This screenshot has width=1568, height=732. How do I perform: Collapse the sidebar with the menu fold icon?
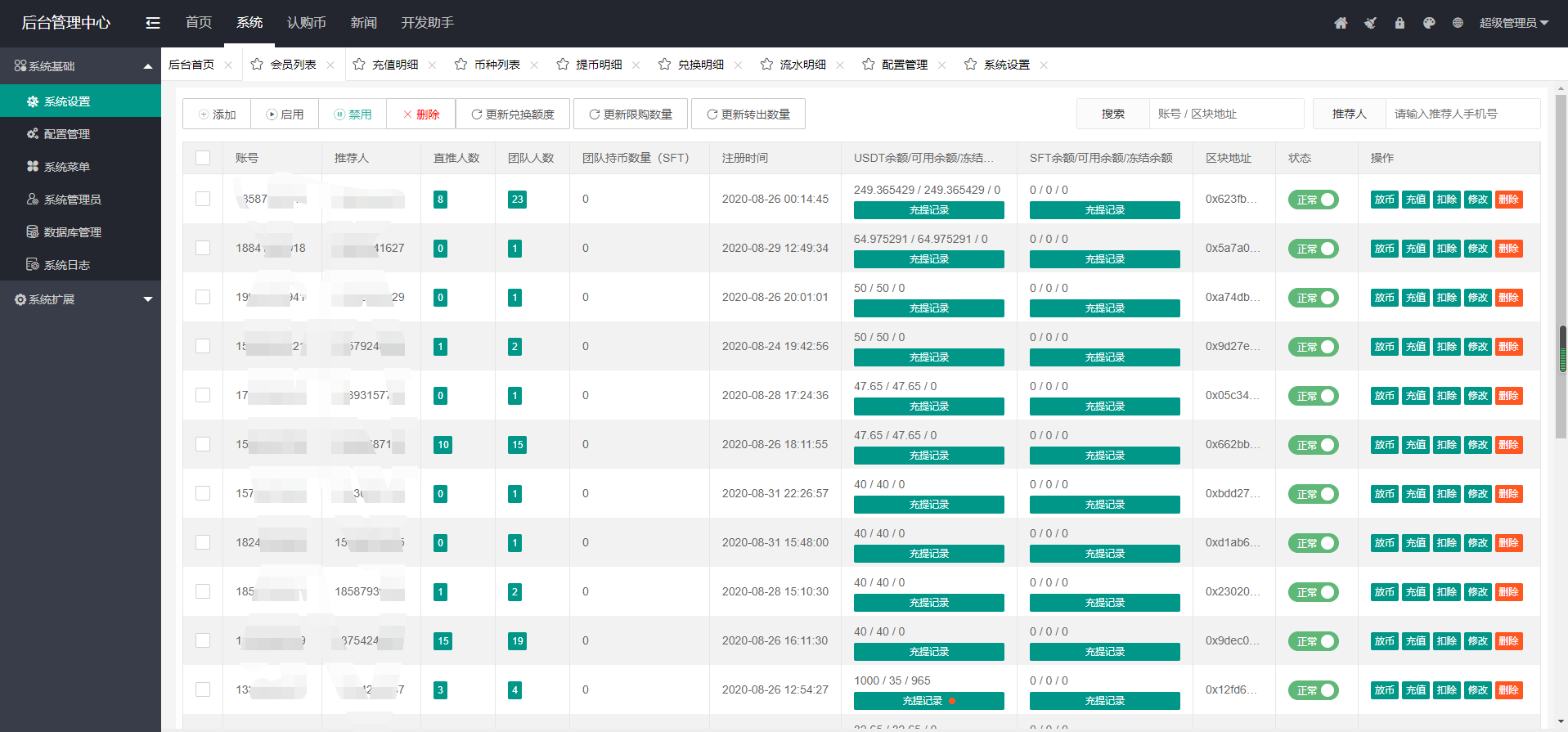click(153, 23)
